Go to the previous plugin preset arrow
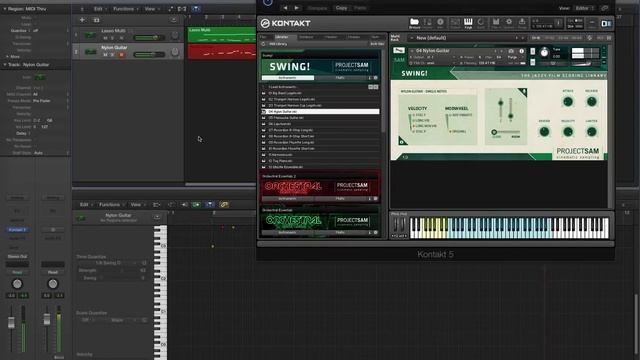The height and width of the screenshot is (360, 640). (x=285, y=8)
